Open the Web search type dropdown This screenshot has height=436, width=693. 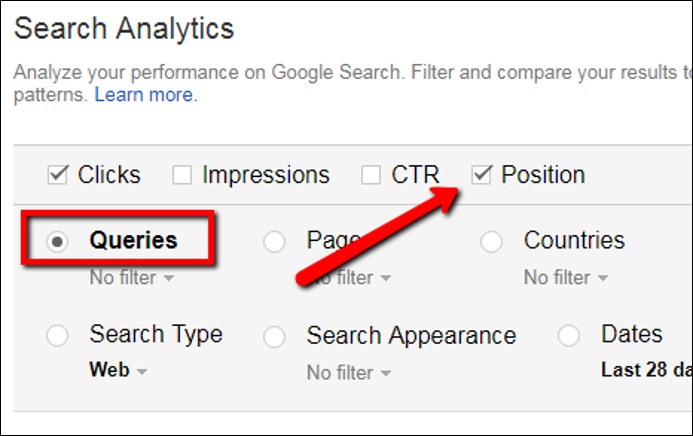click(118, 370)
